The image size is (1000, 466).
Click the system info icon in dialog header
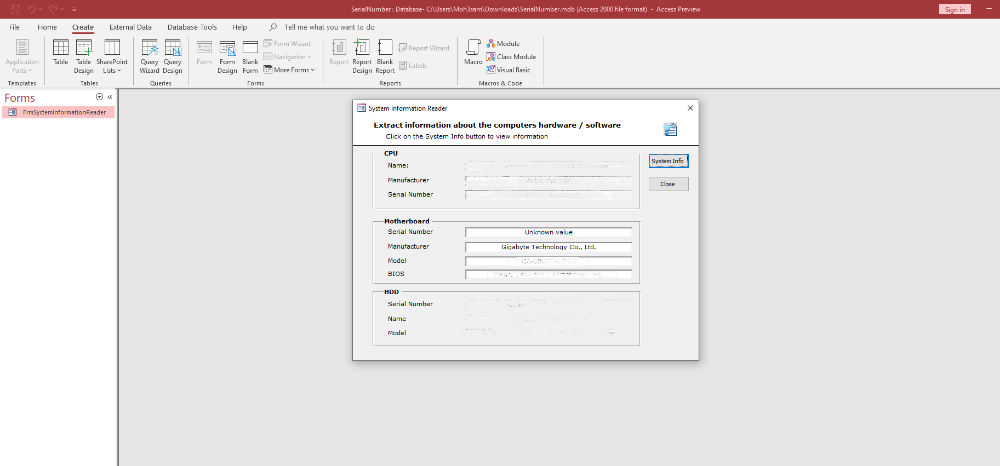pyautogui.click(x=670, y=129)
